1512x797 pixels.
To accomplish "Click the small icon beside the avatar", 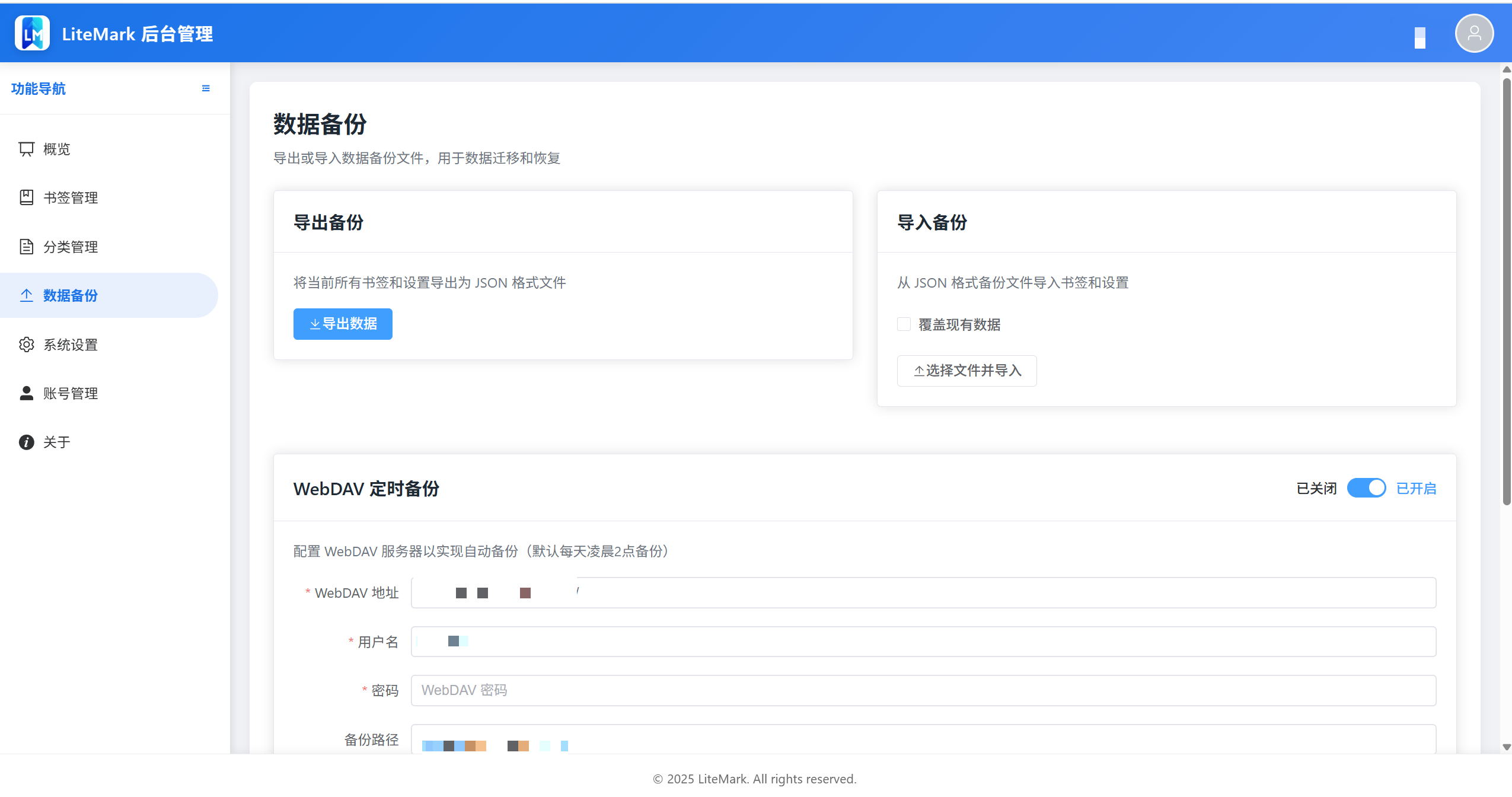I will (x=1421, y=37).
